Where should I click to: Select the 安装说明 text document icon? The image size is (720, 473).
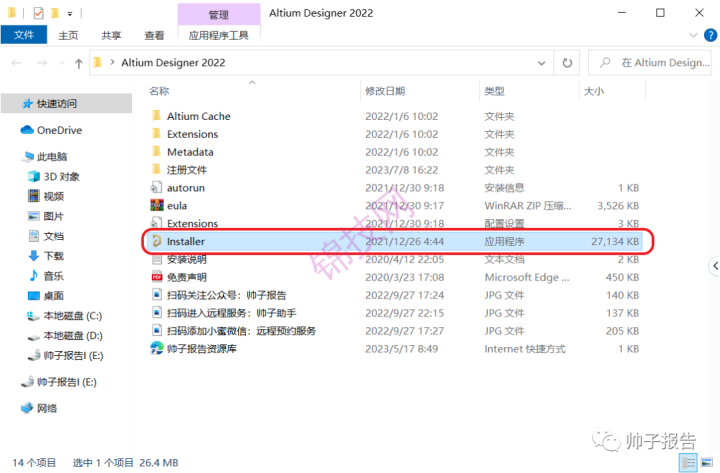coord(157,259)
